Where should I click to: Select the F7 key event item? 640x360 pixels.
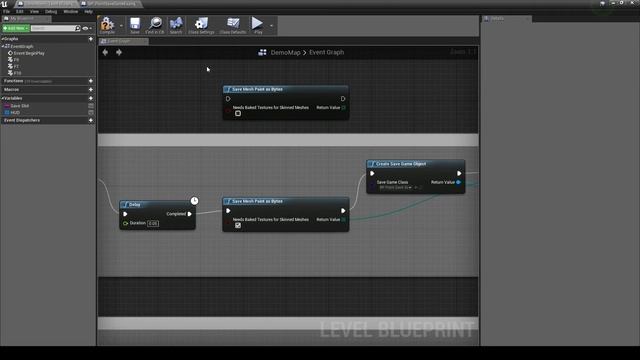(x=13, y=66)
